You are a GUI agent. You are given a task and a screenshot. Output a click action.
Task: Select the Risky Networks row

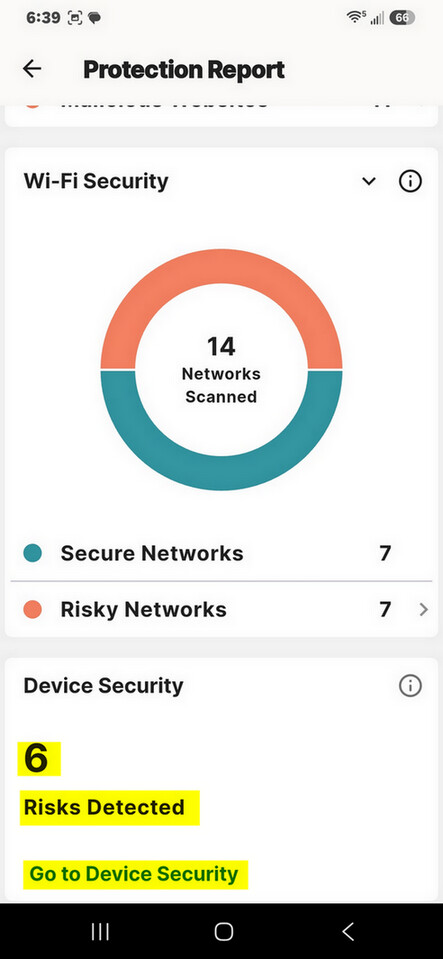point(222,609)
